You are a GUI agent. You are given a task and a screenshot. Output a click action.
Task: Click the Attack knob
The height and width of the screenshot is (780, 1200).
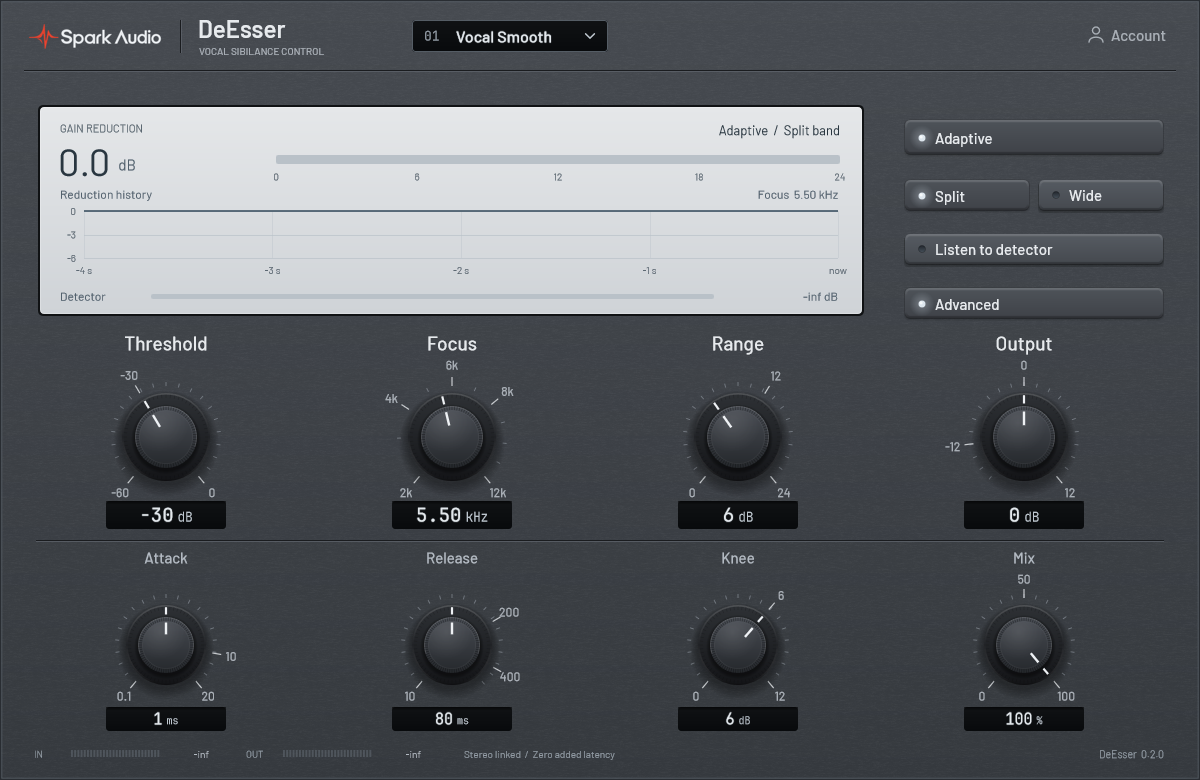coord(166,645)
